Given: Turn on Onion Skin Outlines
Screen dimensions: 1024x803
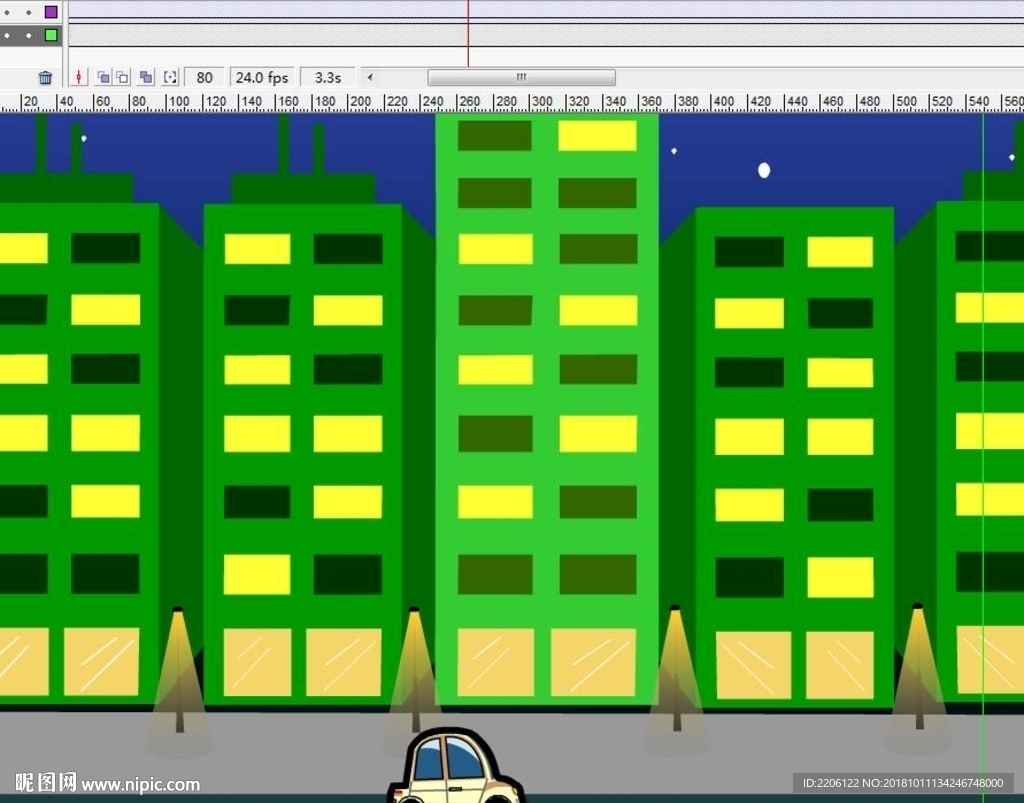Looking at the screenshot, I should pyautogui.click(x=122, y=78).
